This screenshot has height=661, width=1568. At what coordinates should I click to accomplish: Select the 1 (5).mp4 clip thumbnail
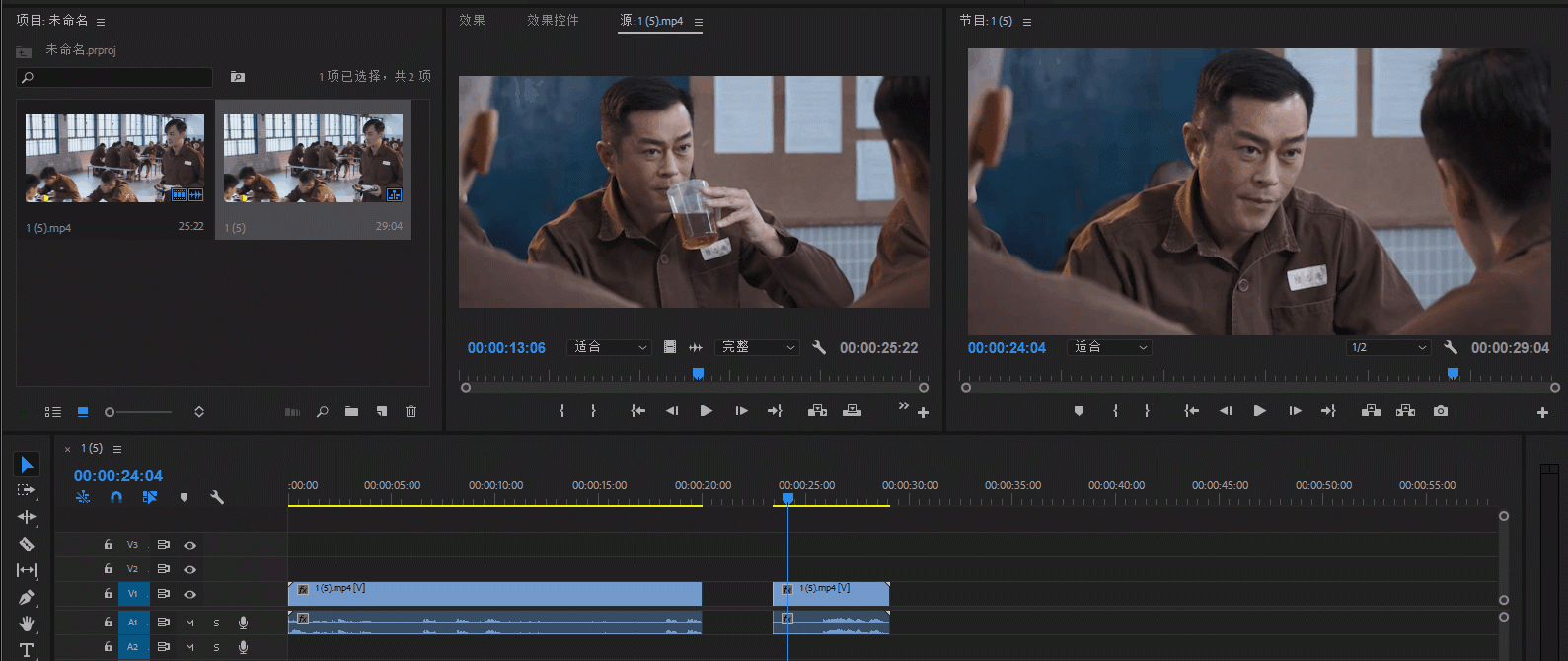(114, 158)
